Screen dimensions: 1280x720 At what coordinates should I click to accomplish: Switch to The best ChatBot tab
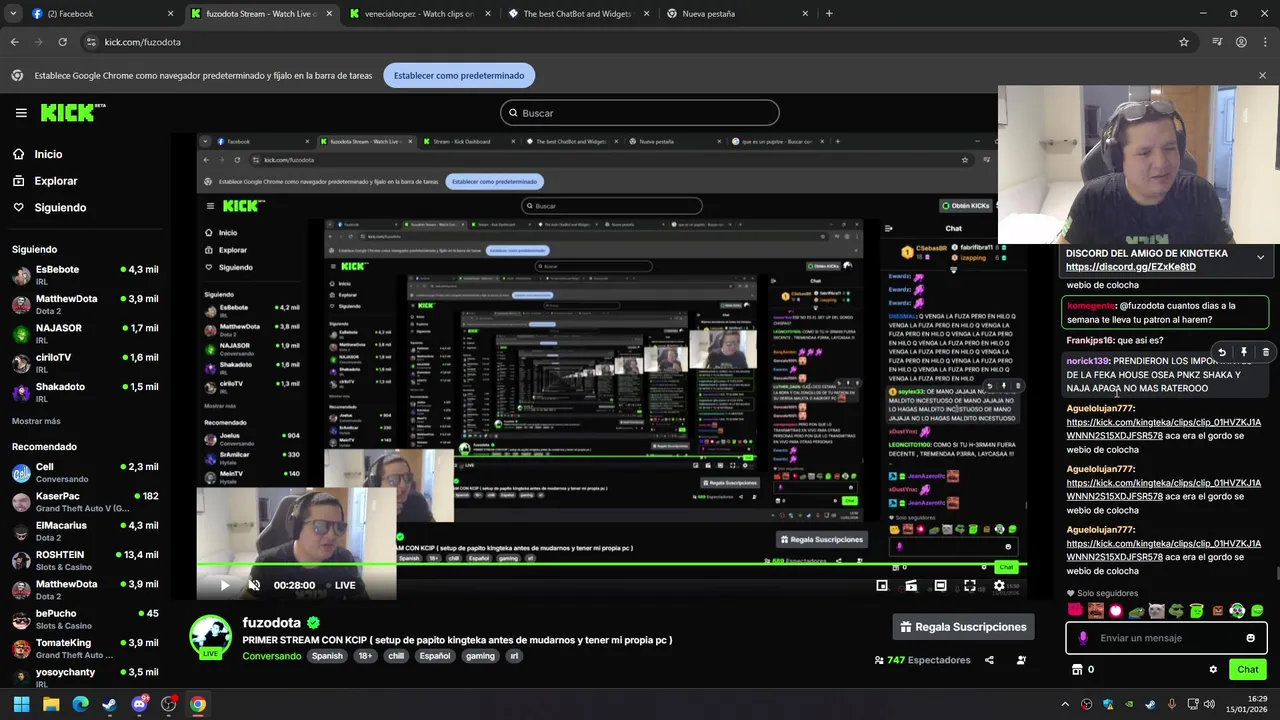coord(579,14)
